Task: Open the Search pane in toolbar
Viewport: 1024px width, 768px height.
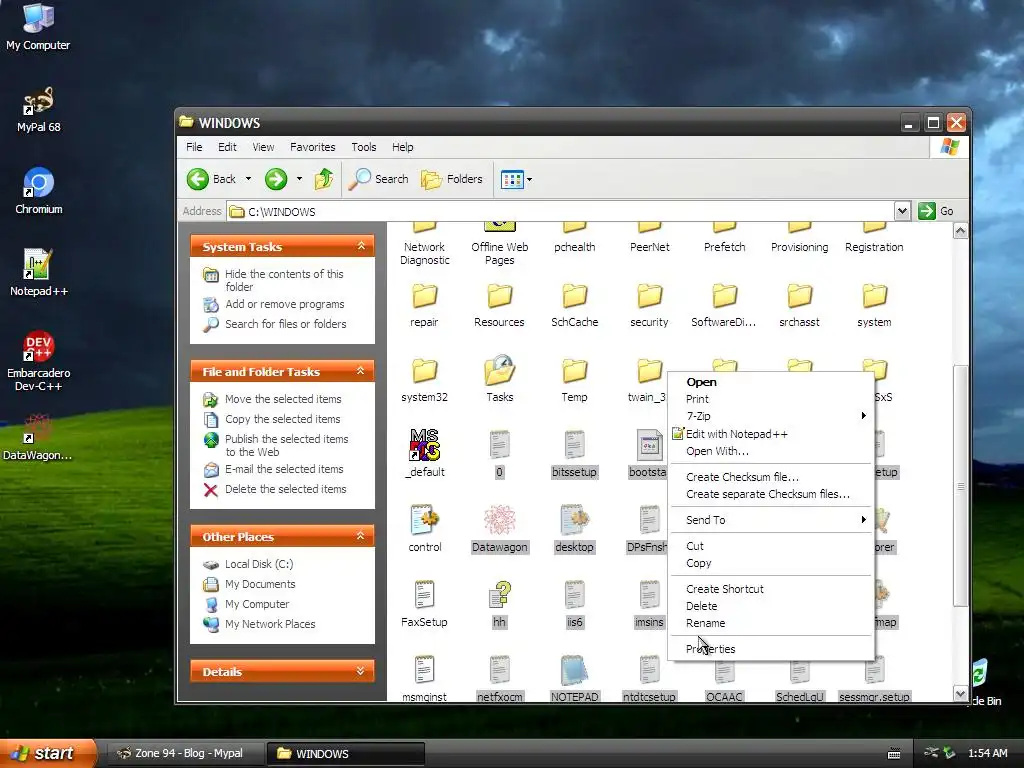Action: point(378,179)
